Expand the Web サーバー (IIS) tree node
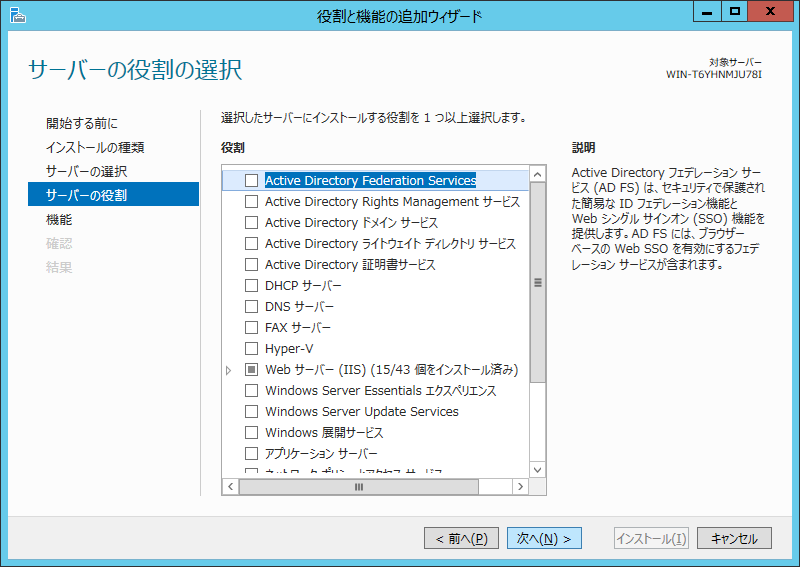The width and height of the screenshot is (800, 567). point(229,370)
